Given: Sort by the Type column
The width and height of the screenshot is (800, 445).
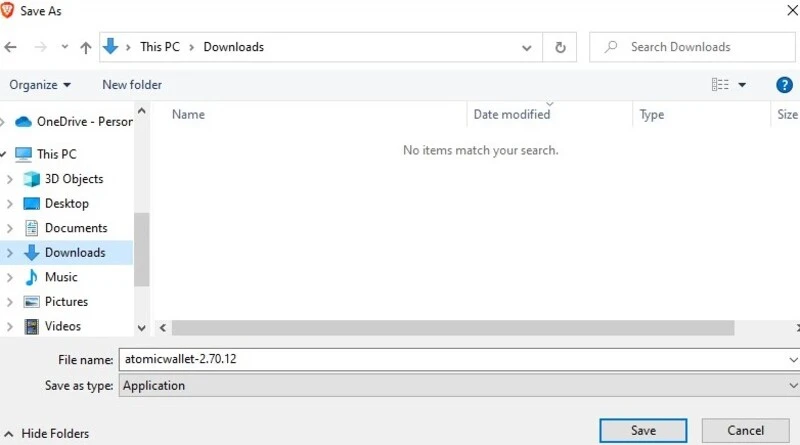Looking at the screenshot, I should (x=652, y=114).
